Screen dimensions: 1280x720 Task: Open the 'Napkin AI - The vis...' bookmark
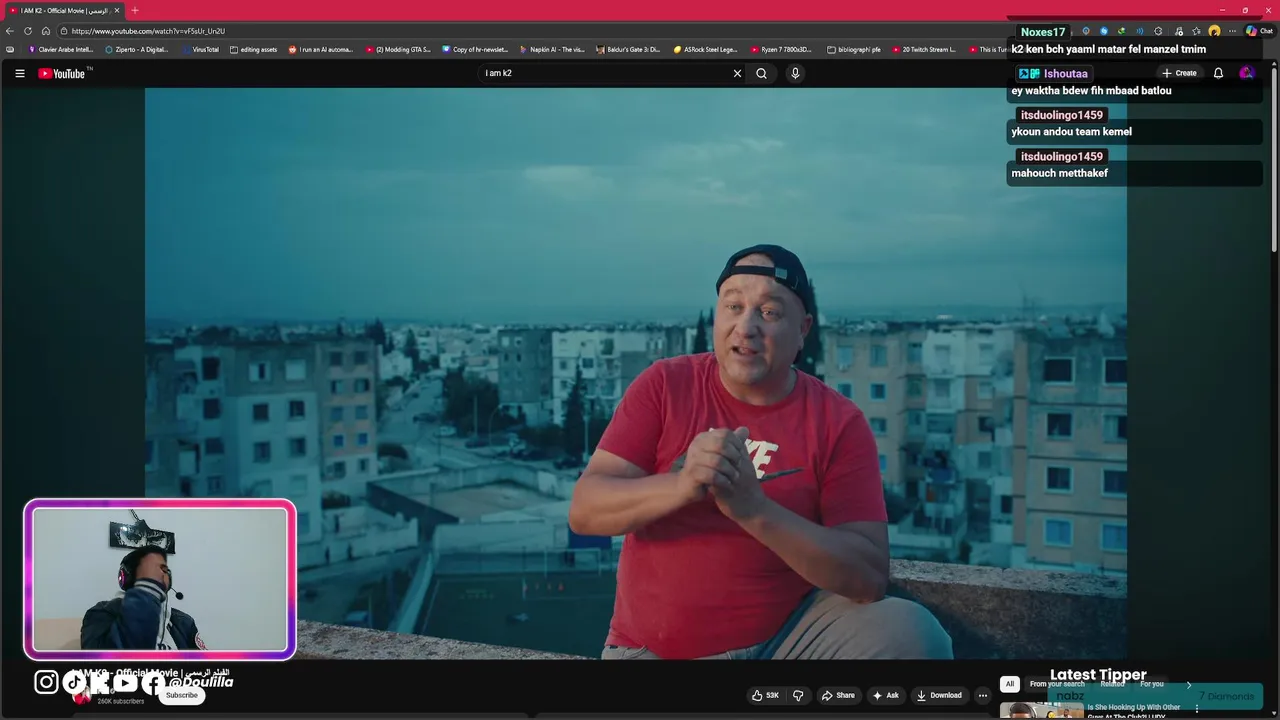[552, 49]
